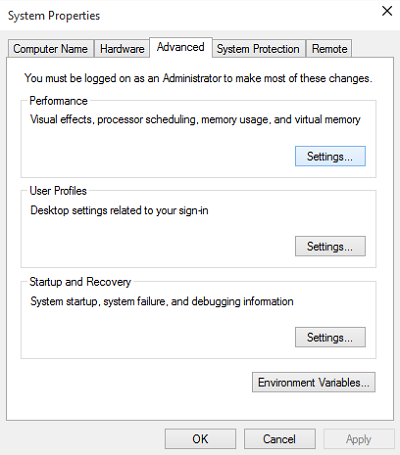Click the visual effects description text

pyautogui.click(x=195, y=119)
